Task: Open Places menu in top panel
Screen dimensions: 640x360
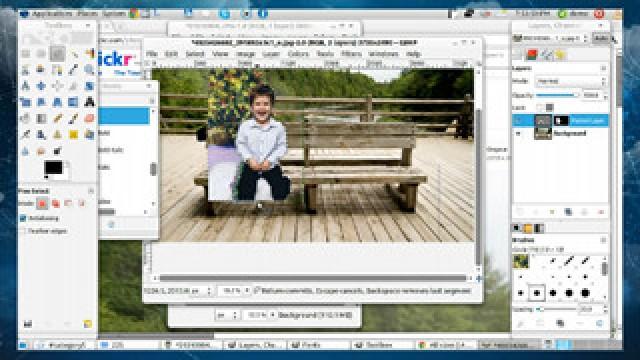Action: pyautogui.click(x=87, y=14)
